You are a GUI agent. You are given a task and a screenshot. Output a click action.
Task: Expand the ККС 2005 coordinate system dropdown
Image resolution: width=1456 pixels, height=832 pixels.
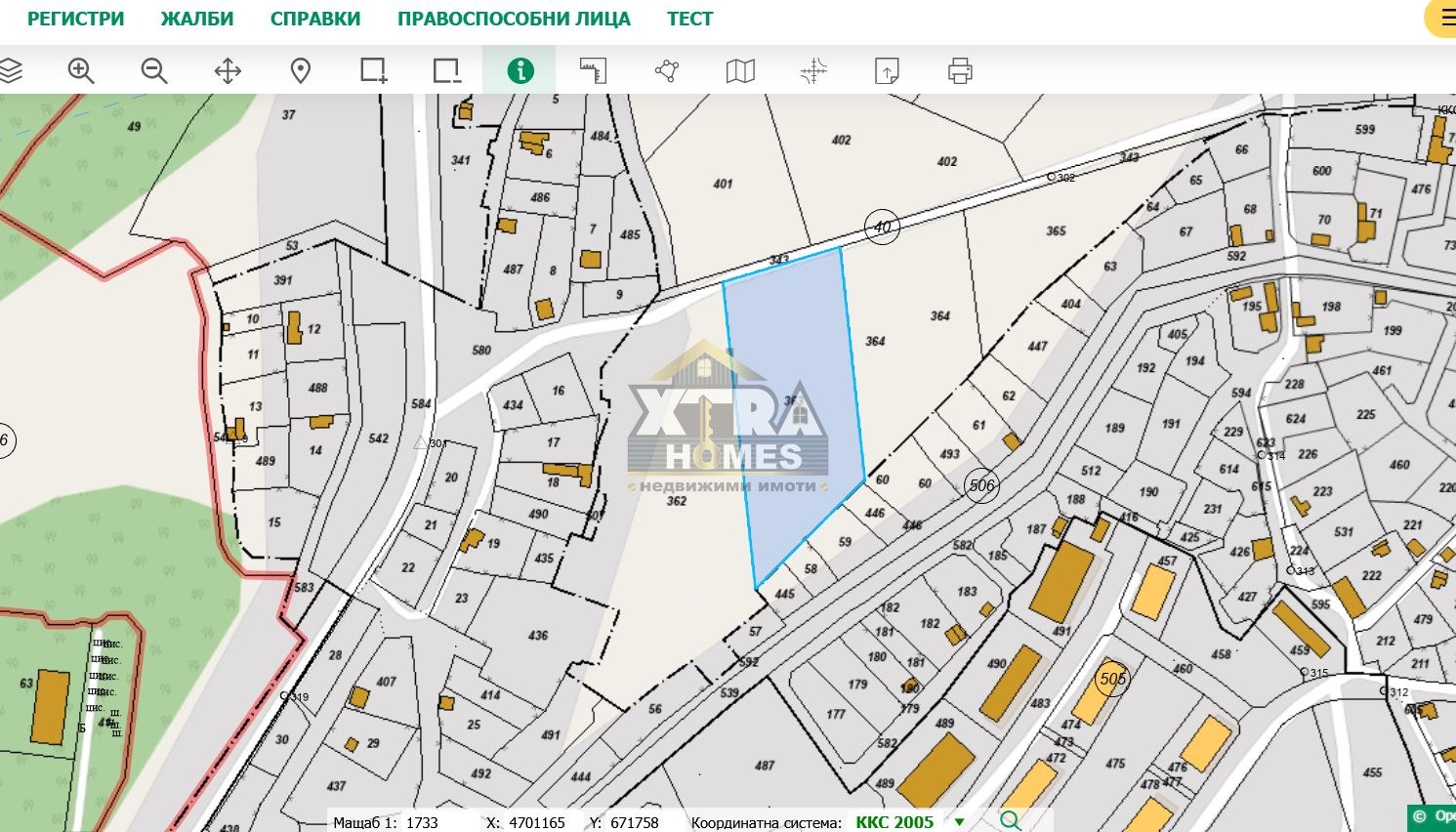958,822
